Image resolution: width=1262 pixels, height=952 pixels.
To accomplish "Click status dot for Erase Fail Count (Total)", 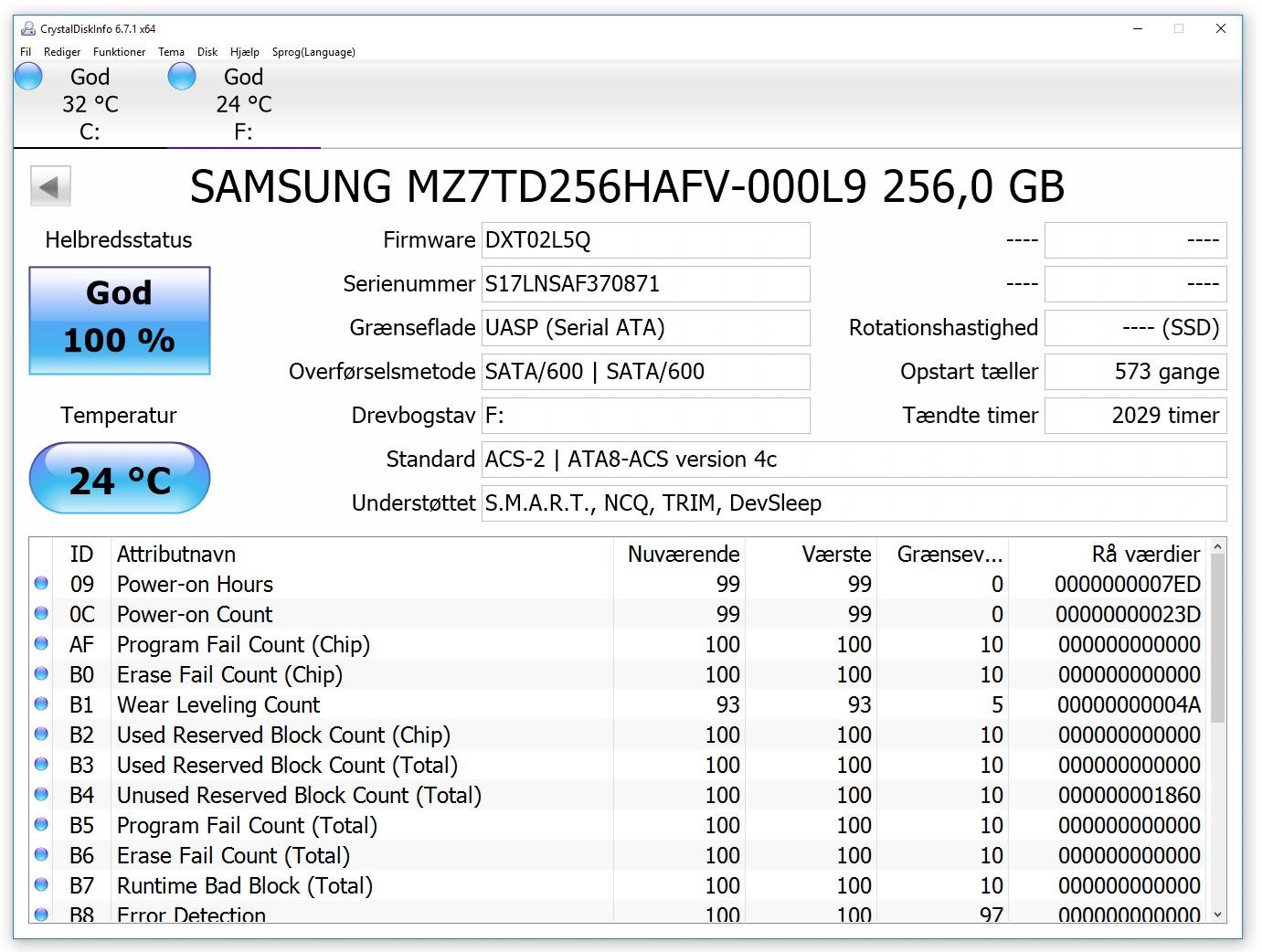I will coord(41,854).
